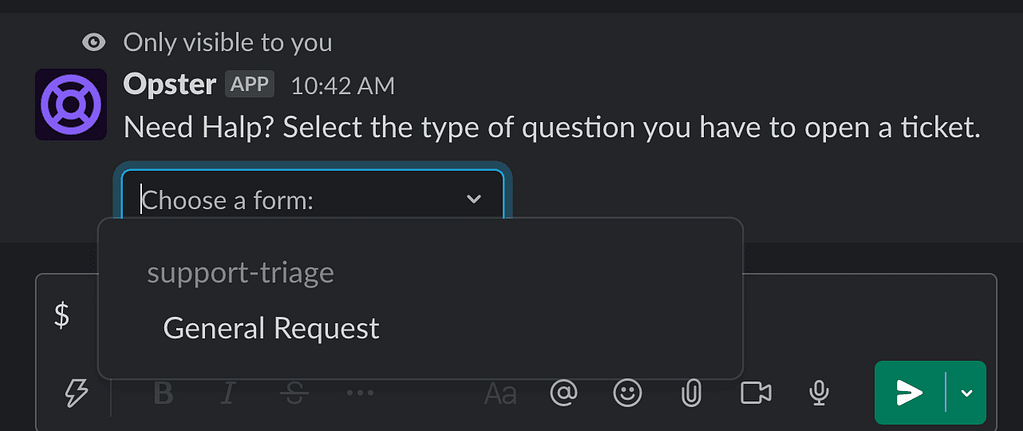
Task: Send the message with green arrow
Action: (909, 393)
